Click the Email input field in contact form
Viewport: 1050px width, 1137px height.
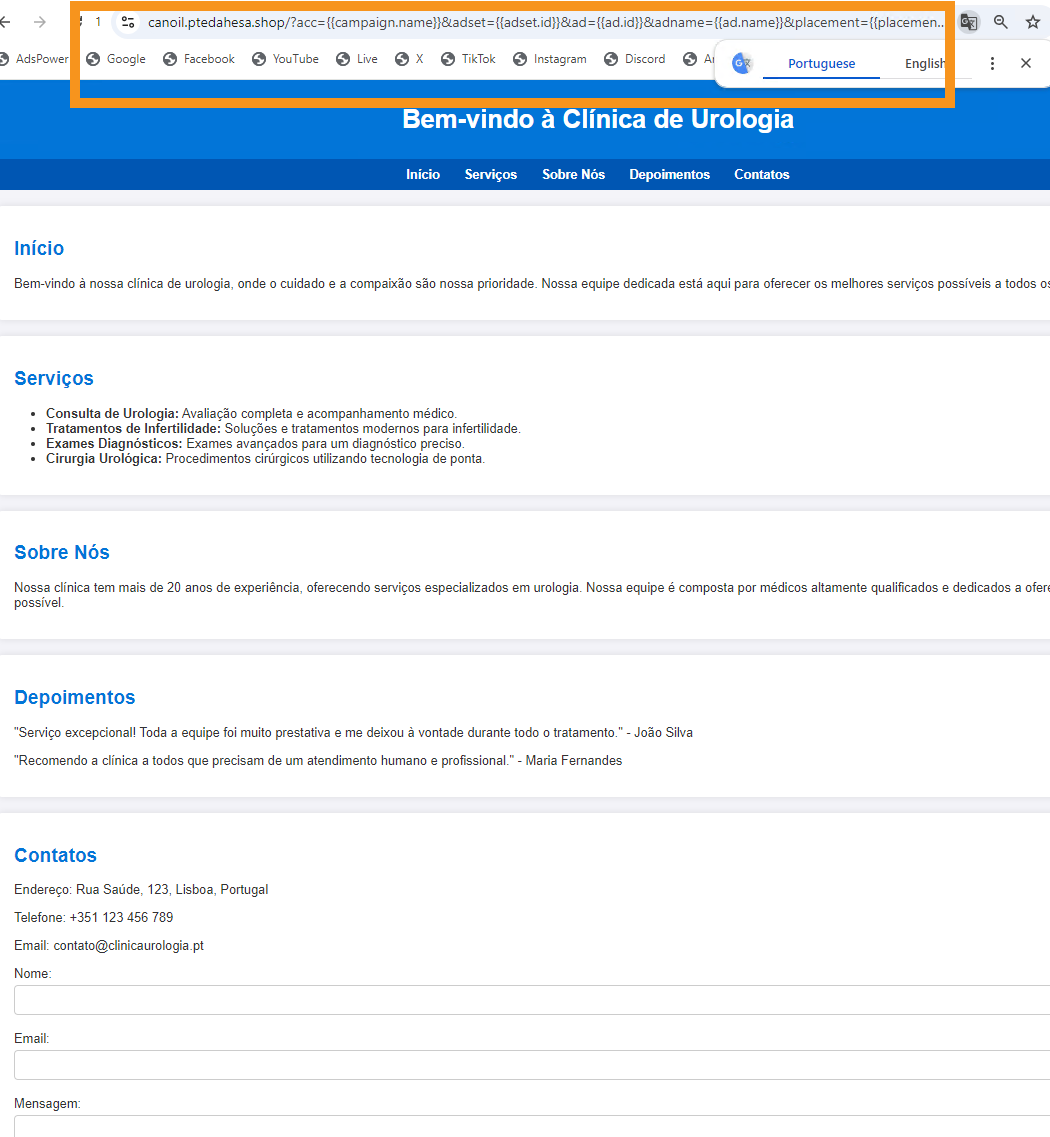click(x=532, y=1065)
